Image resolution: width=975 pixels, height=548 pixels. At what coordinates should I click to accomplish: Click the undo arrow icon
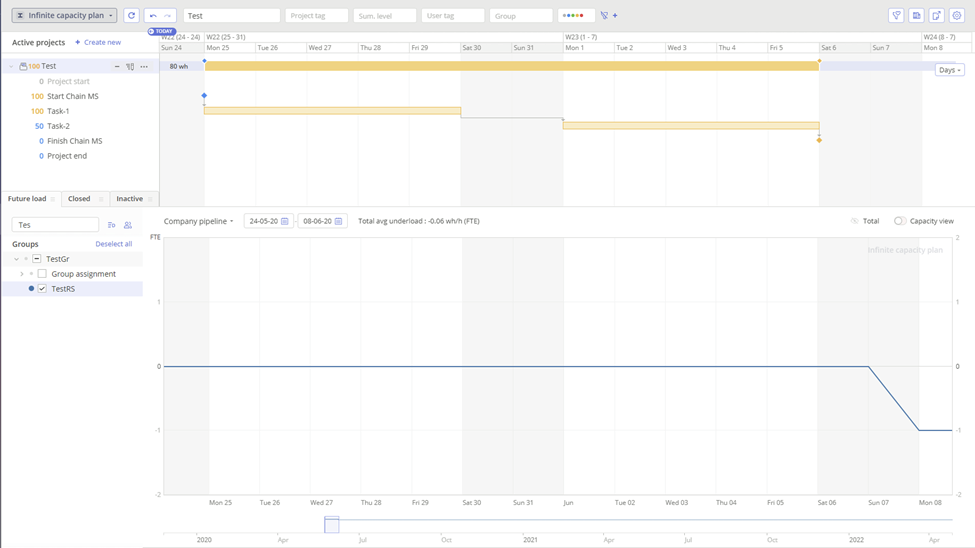pyautogui.click(x=153, y=16)
